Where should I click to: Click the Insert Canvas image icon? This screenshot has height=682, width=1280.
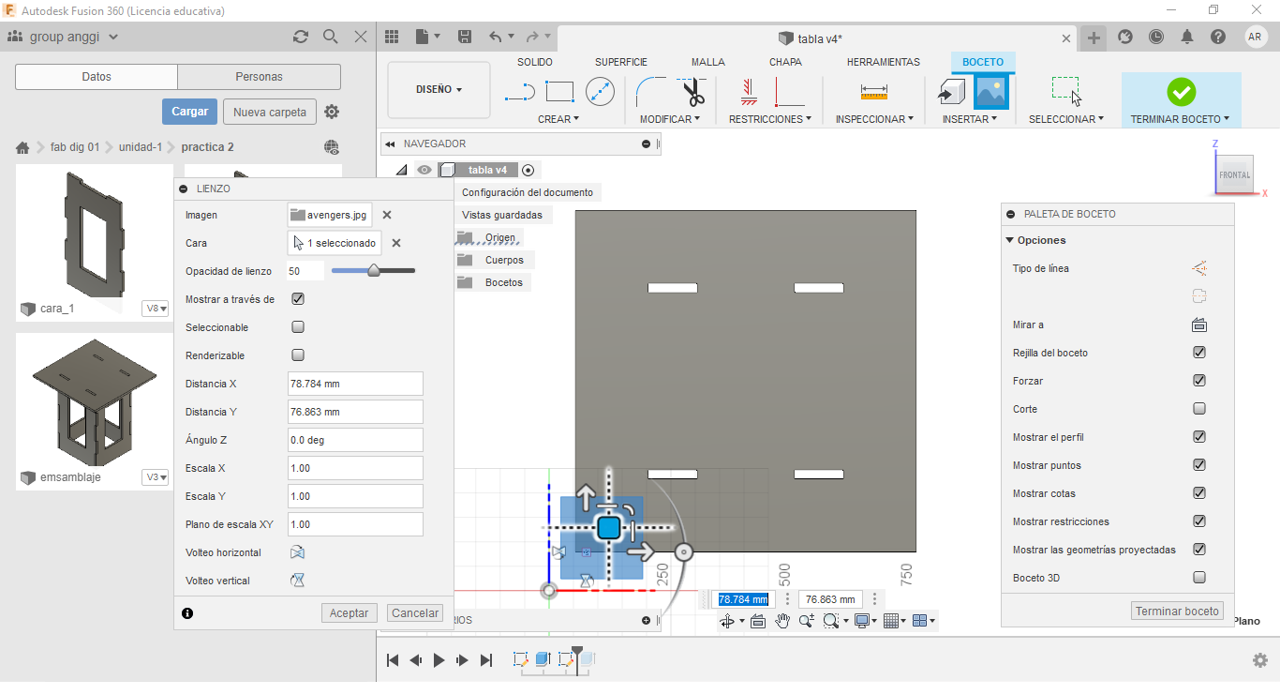[991, 92]
